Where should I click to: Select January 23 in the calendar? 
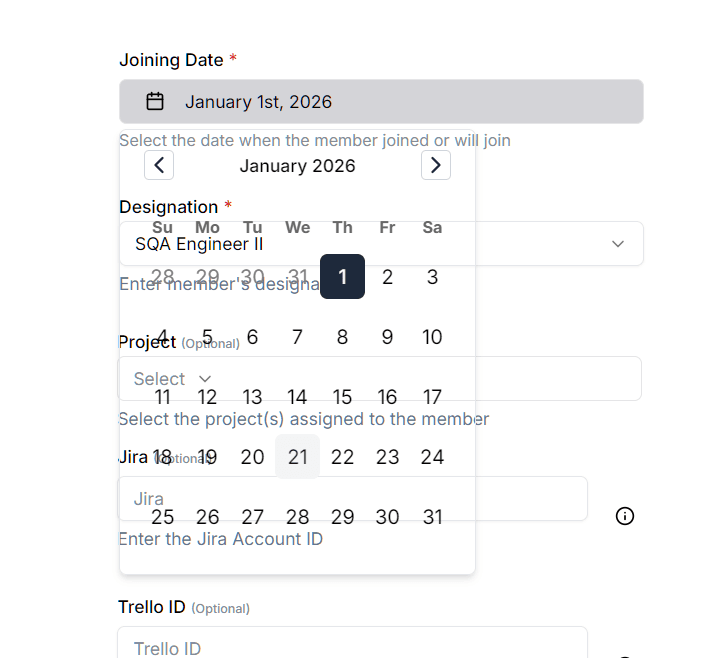click(x=387, y=457)
